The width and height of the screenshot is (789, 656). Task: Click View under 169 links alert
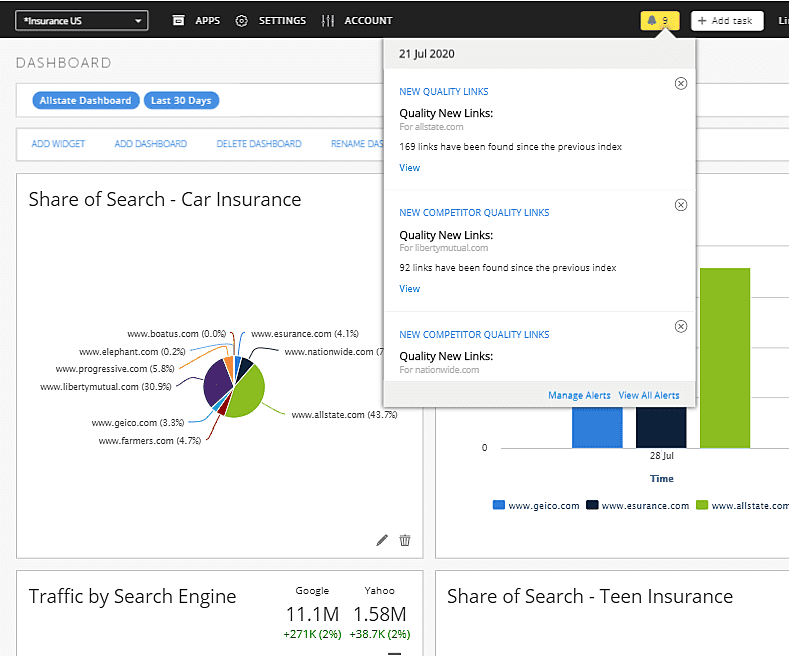pyautogui.click(x=410, y=168)
